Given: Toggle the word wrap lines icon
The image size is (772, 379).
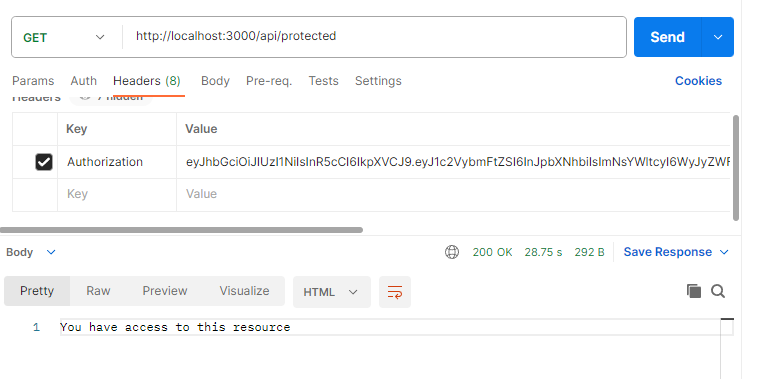Looking at the screenshot, I should (x=395, y=292).
